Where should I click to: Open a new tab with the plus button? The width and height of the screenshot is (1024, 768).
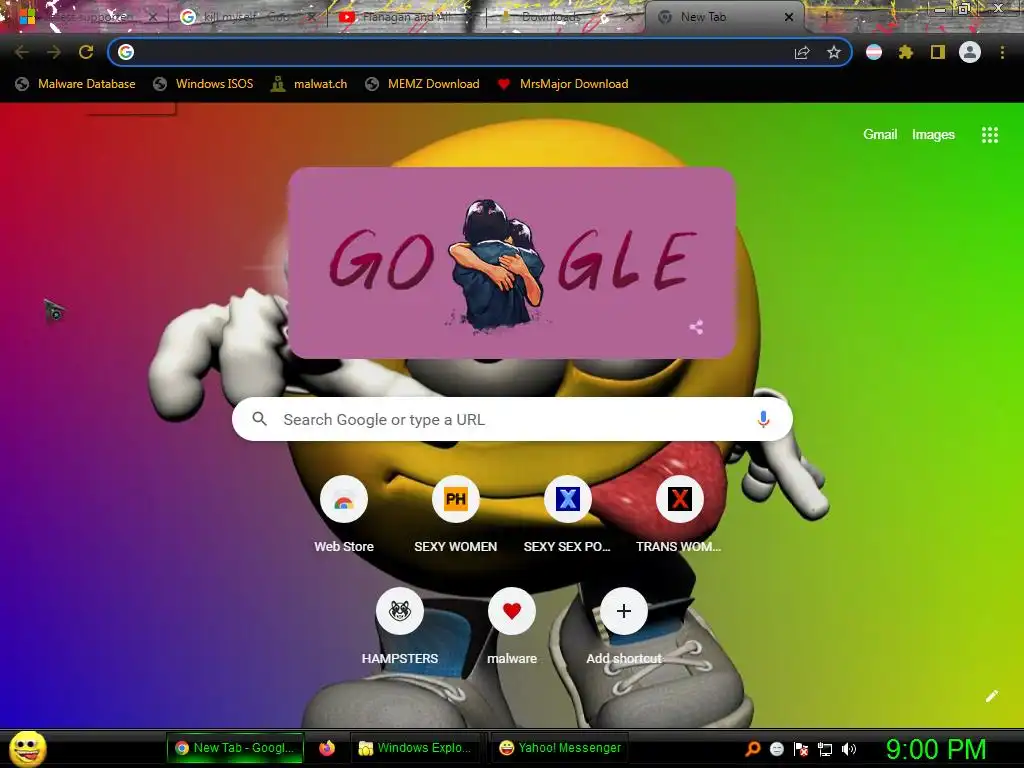pos(826,17)
